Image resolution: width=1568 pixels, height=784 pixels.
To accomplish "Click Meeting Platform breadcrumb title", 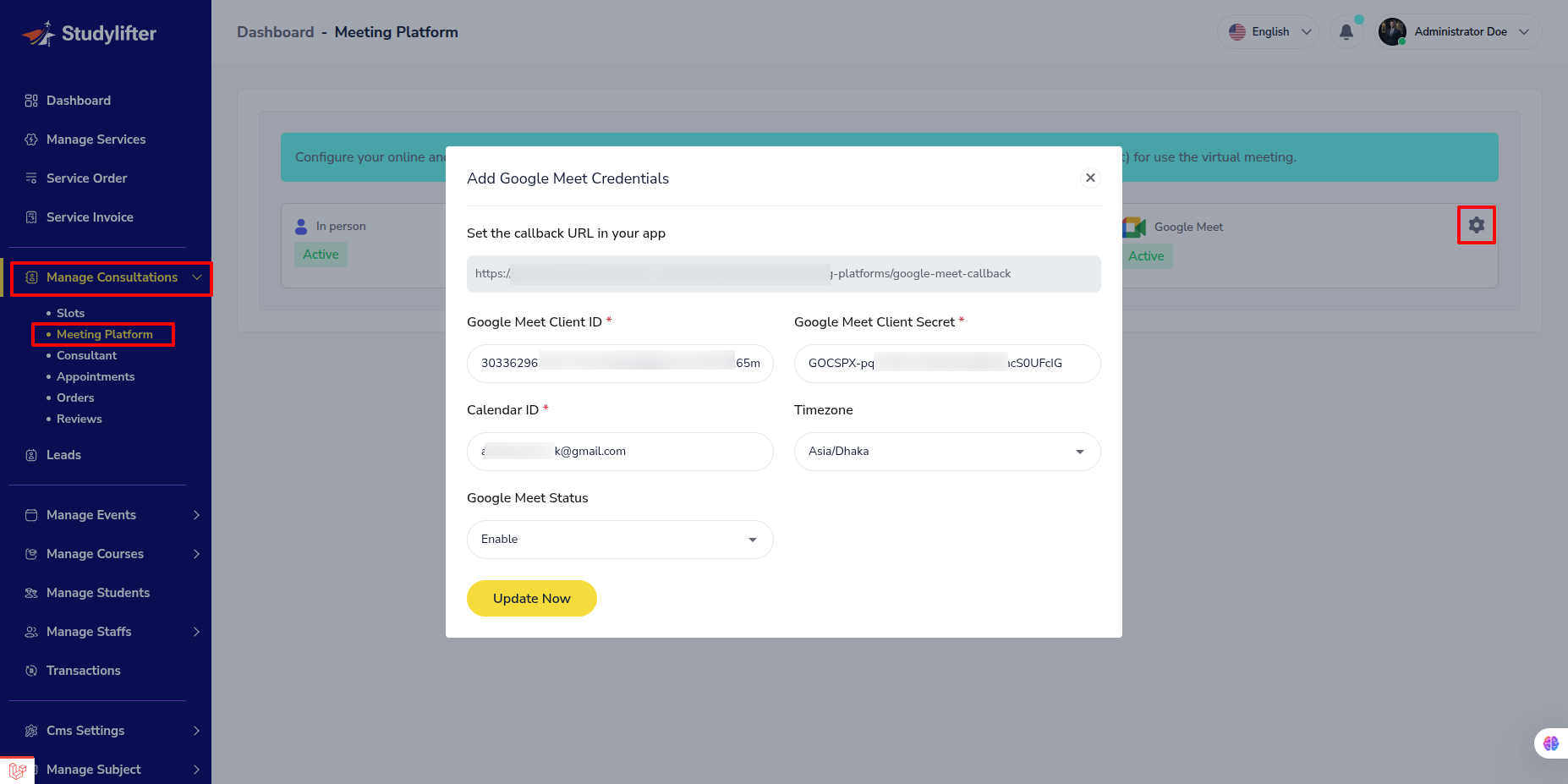I will click(397, 32).
